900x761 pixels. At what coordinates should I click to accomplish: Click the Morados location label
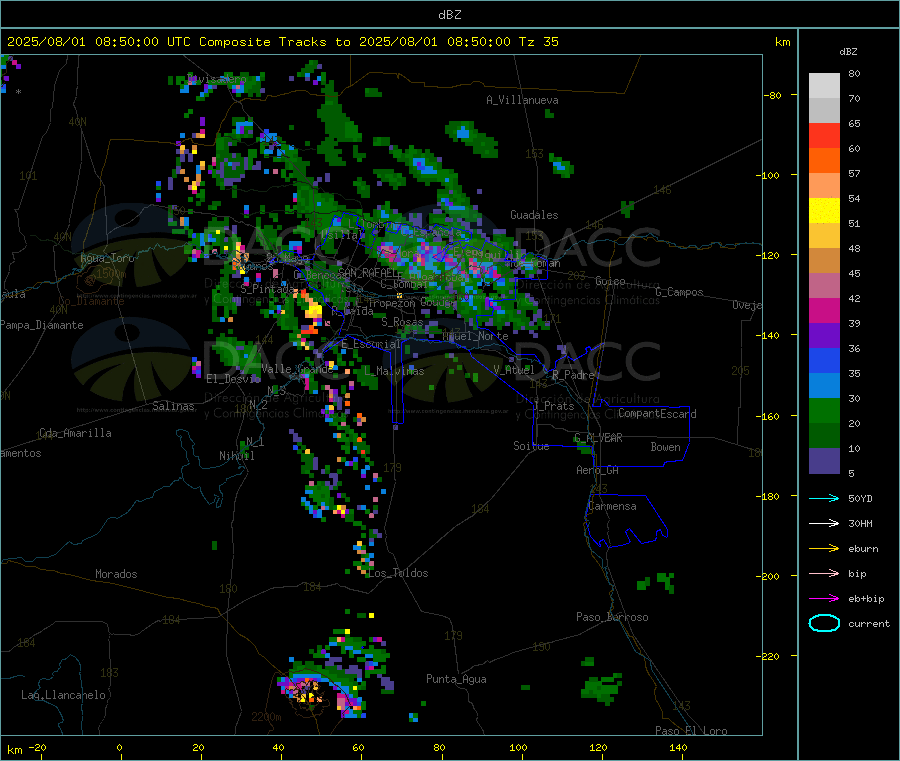click(116, 574)
